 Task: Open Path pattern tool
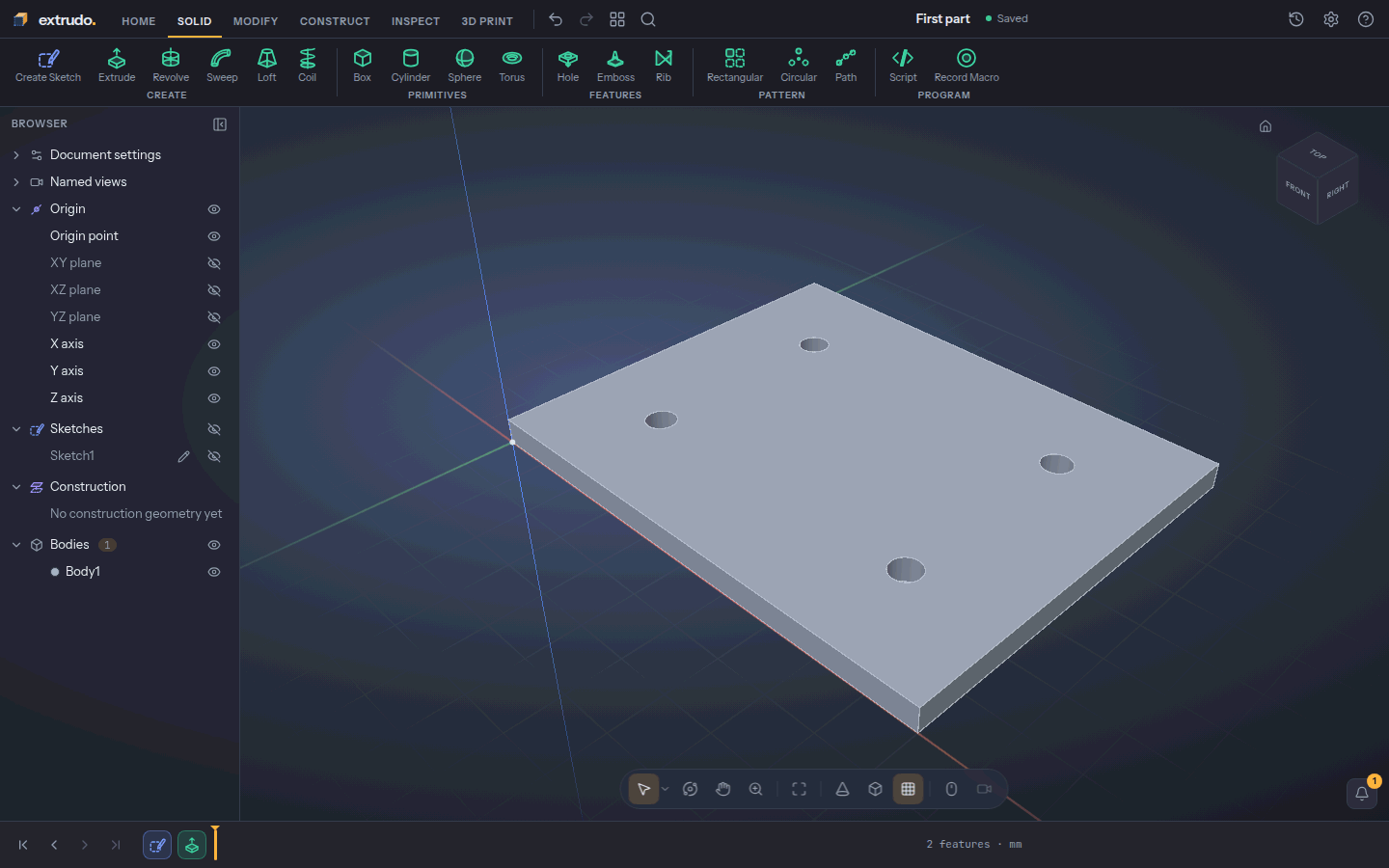[x=846, y=66]
